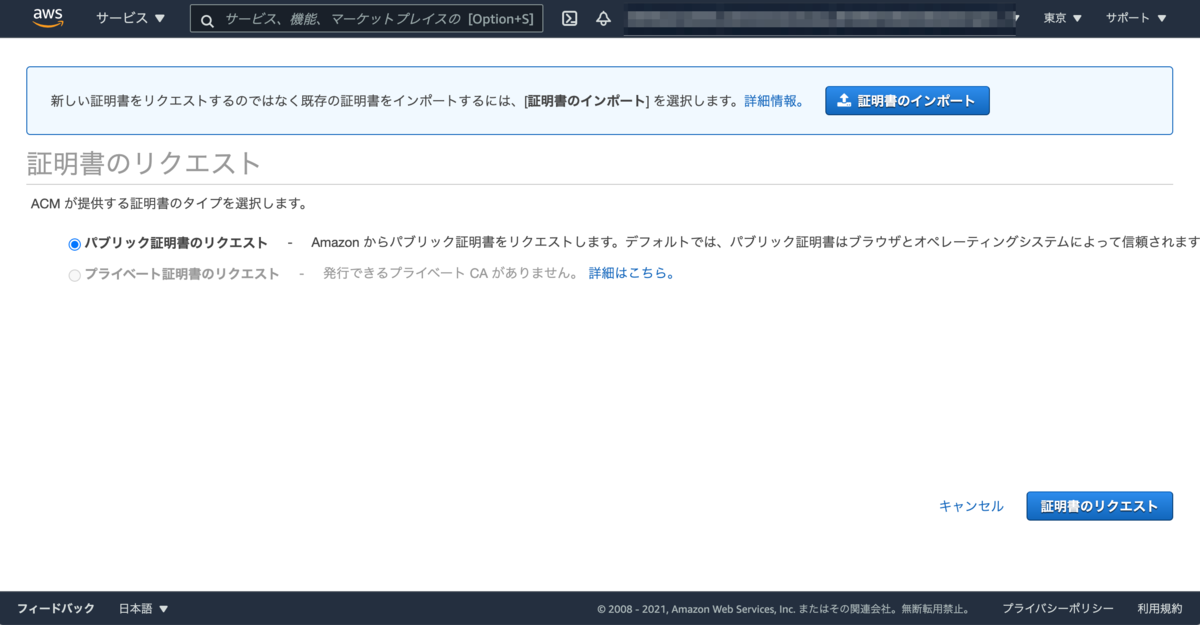Viewport: 1200px width, 625px height.
Task: Follow the 詳細情報 link in the banner
Action: click(773, 101)
